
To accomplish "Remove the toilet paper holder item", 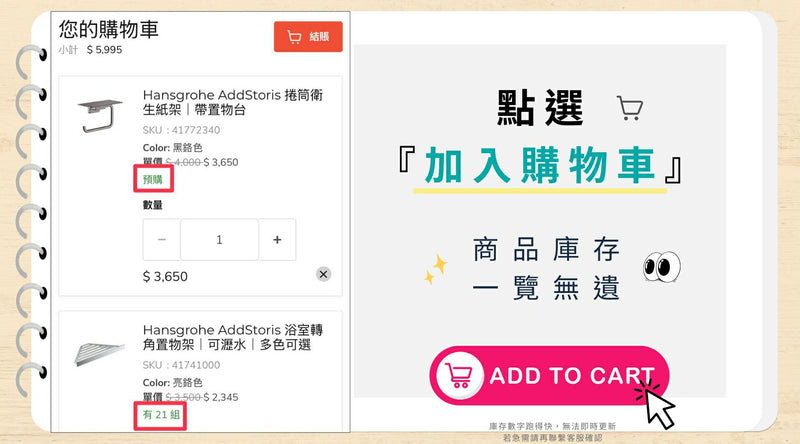I will (323, 274).
